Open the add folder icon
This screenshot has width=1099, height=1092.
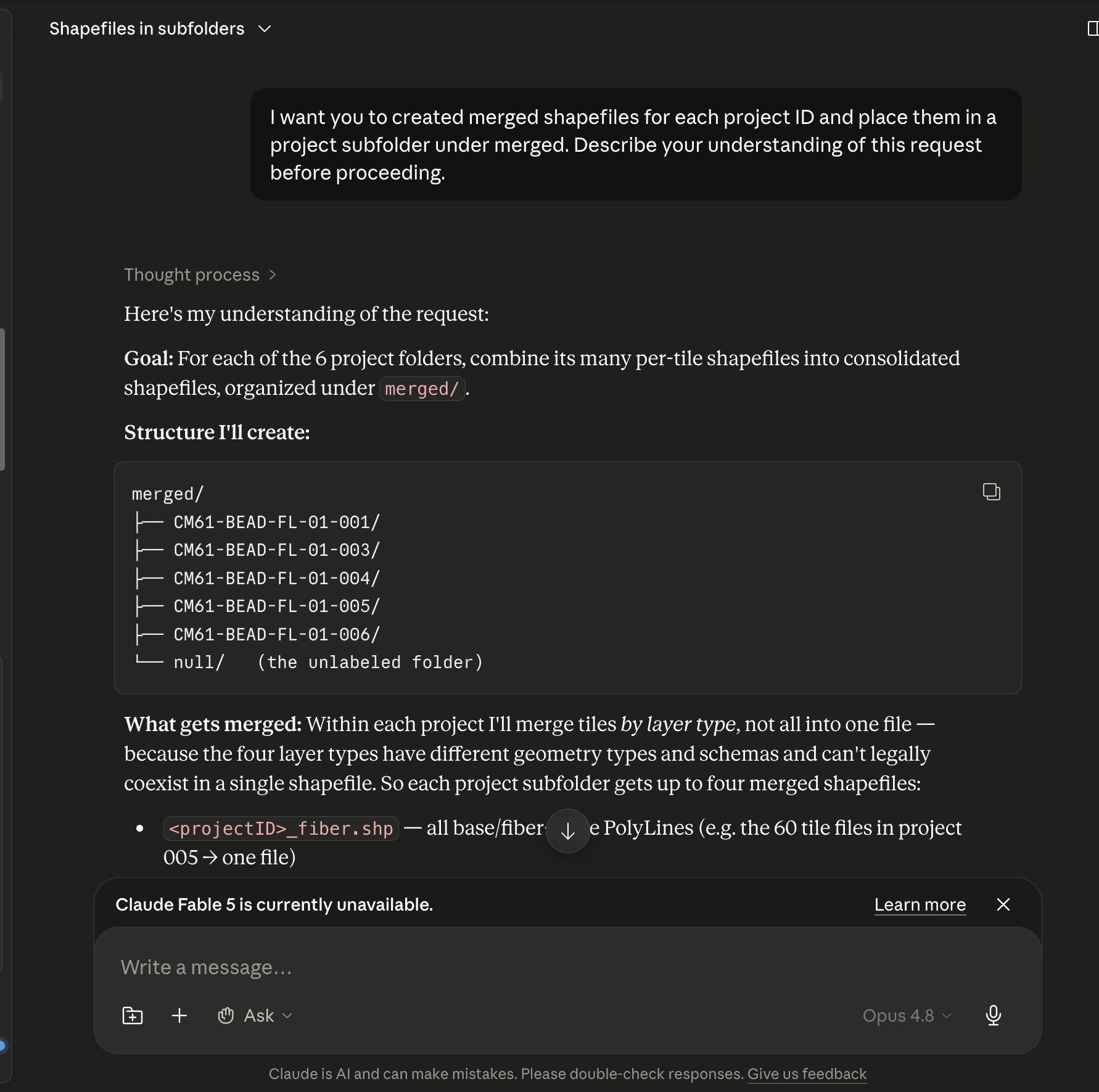(x=133, y=1015)
